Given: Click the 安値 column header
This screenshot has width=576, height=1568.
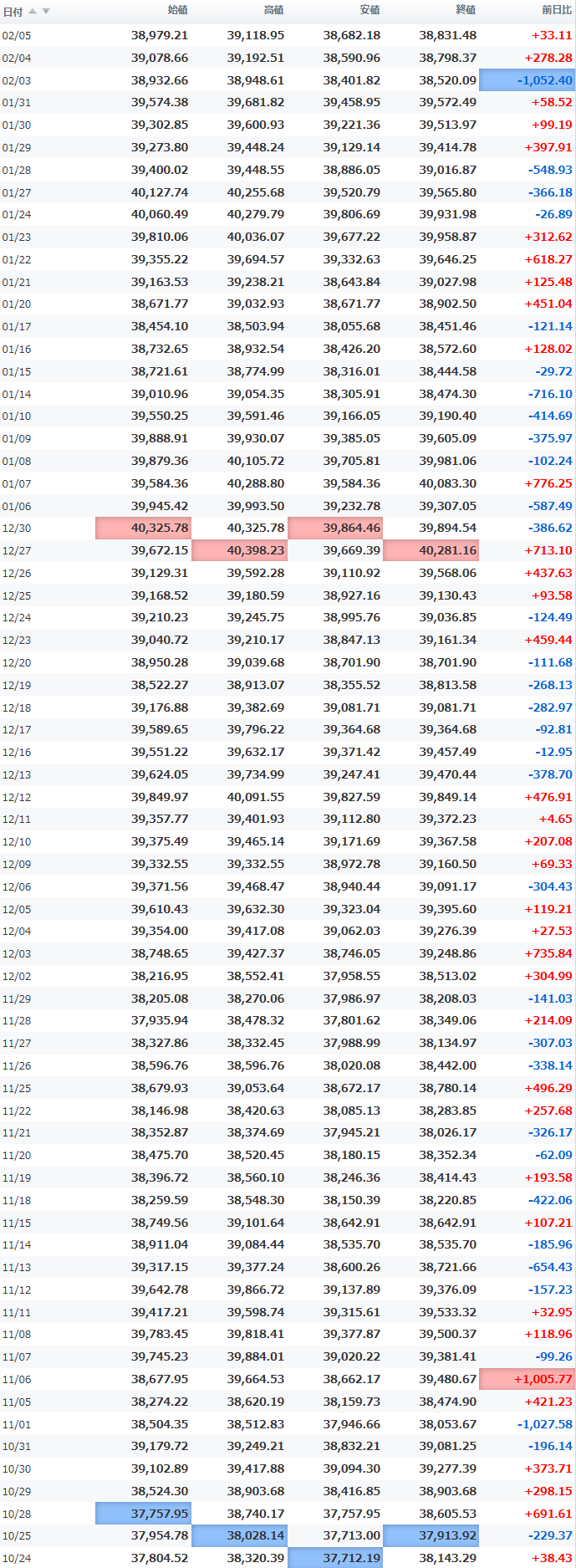Looking at the screenshot, I should (x=370, y=10).
